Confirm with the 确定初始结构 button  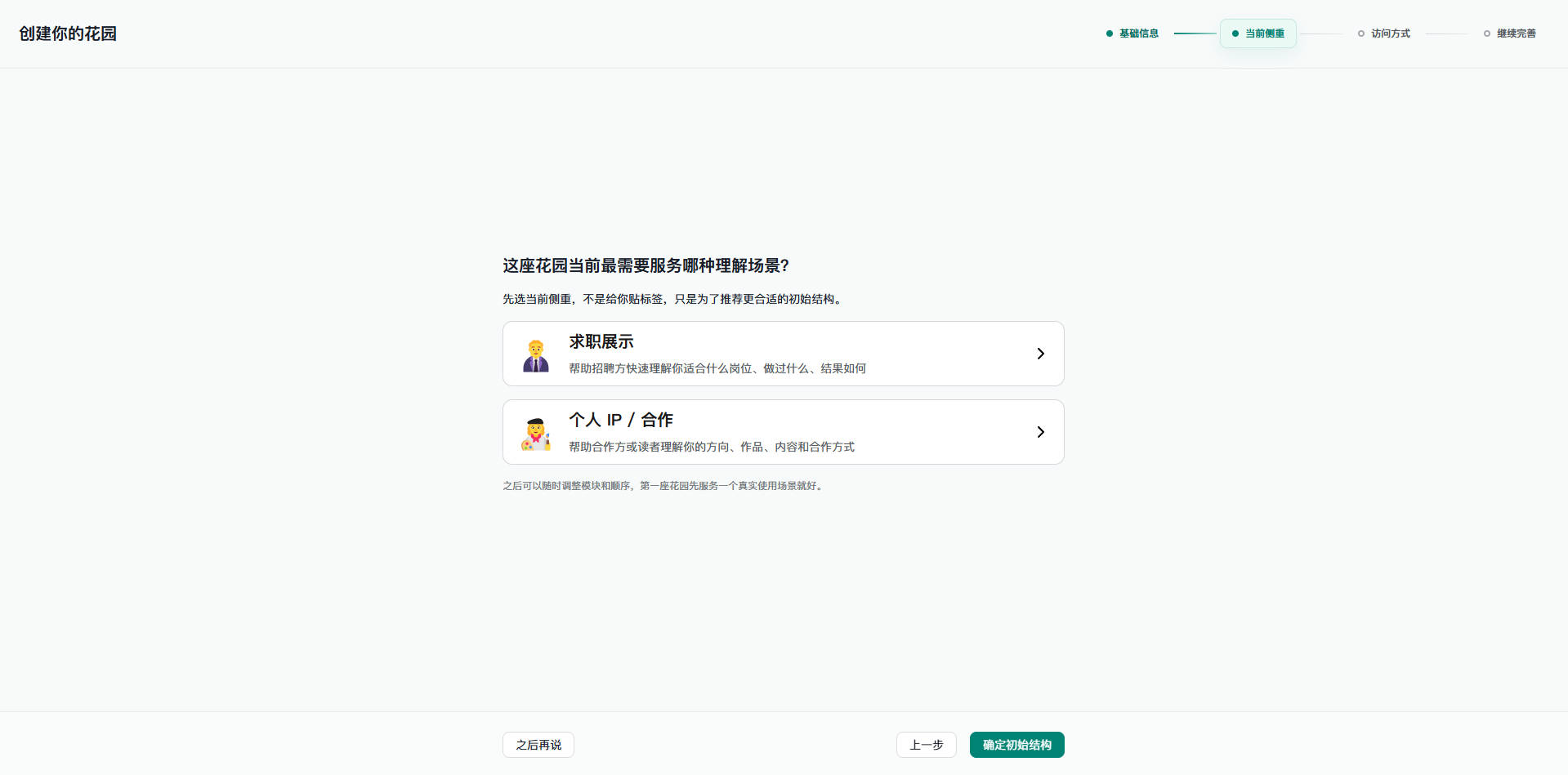click(1017, 745)
